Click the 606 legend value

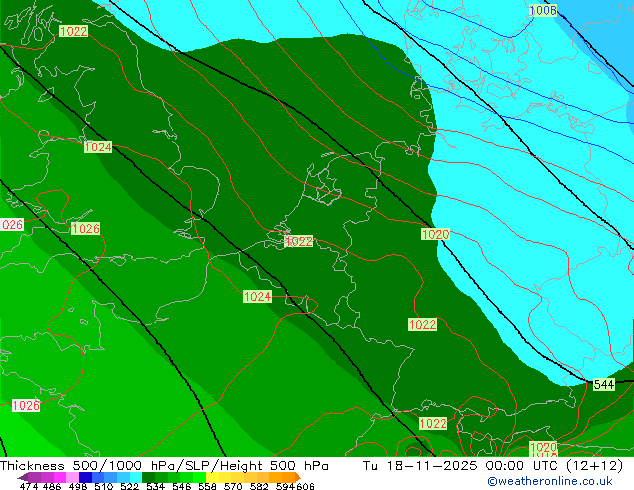click(x=305, y=486)
